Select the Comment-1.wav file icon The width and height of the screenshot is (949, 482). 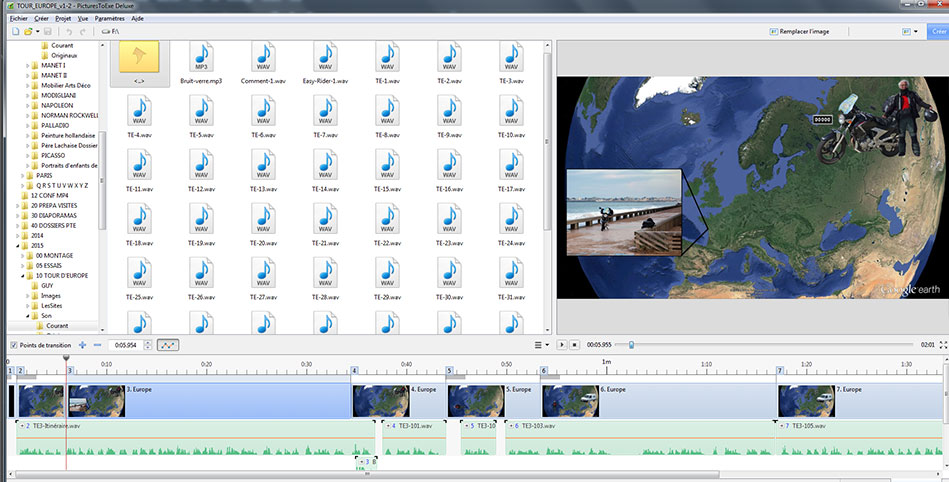pyautogui.click(x=263, y=58)
